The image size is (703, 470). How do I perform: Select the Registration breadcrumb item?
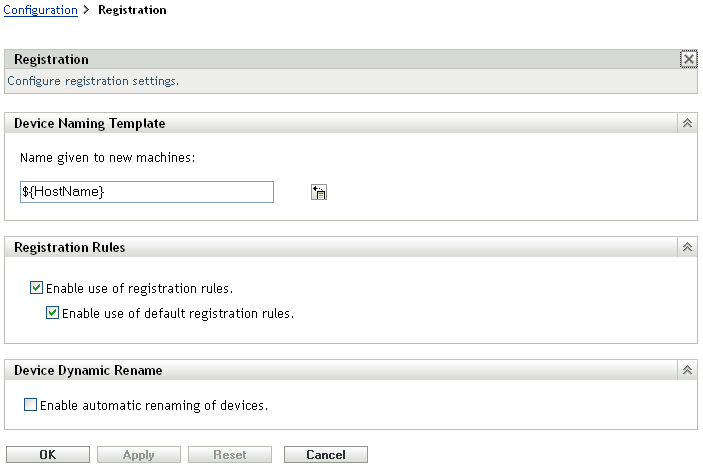pyautogui.click(x=132, y=10)
